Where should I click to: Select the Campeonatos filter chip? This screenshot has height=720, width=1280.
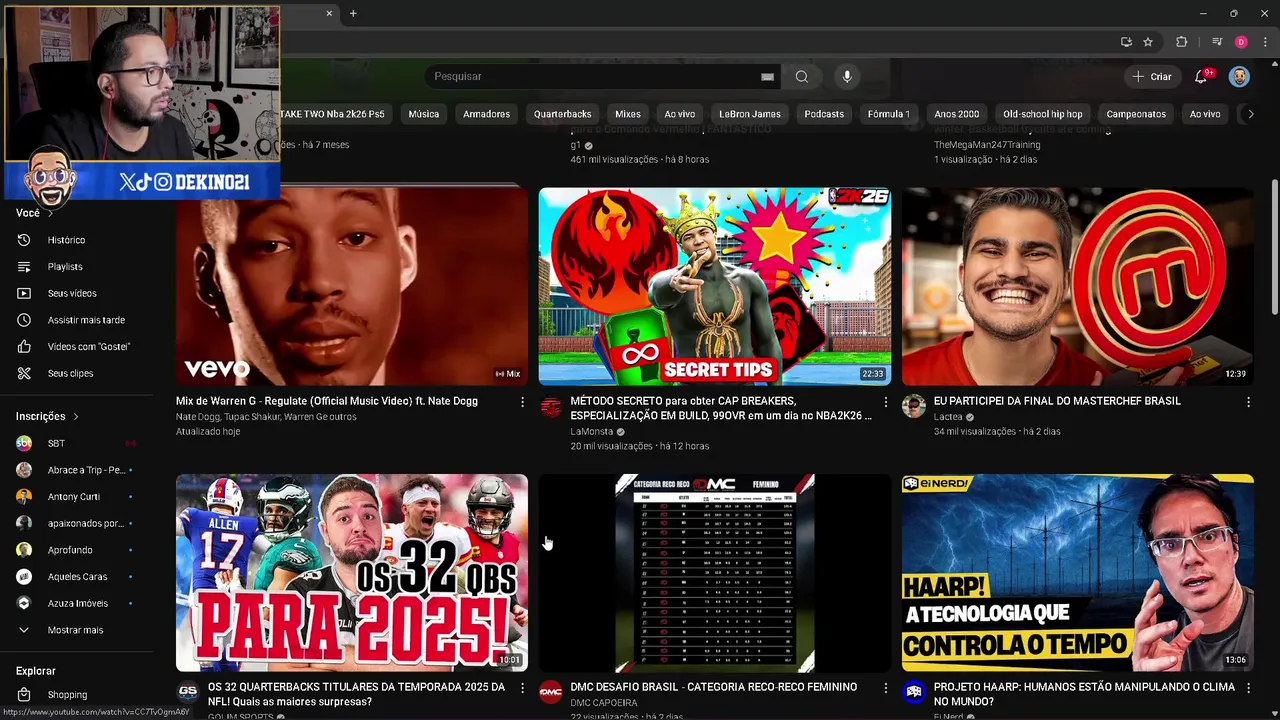click(x=1136, y=114)
